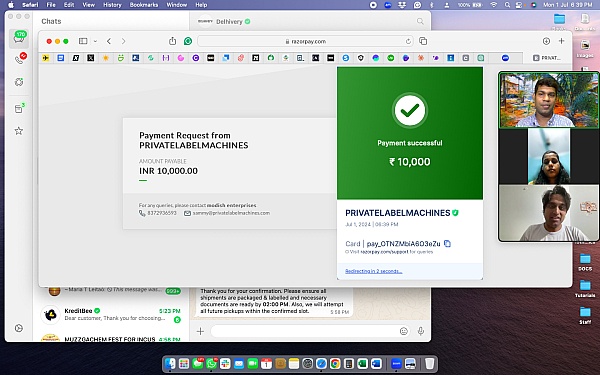Open the yellow airplane pinned tab
The image size is (600, 375).
pos(46,58)
